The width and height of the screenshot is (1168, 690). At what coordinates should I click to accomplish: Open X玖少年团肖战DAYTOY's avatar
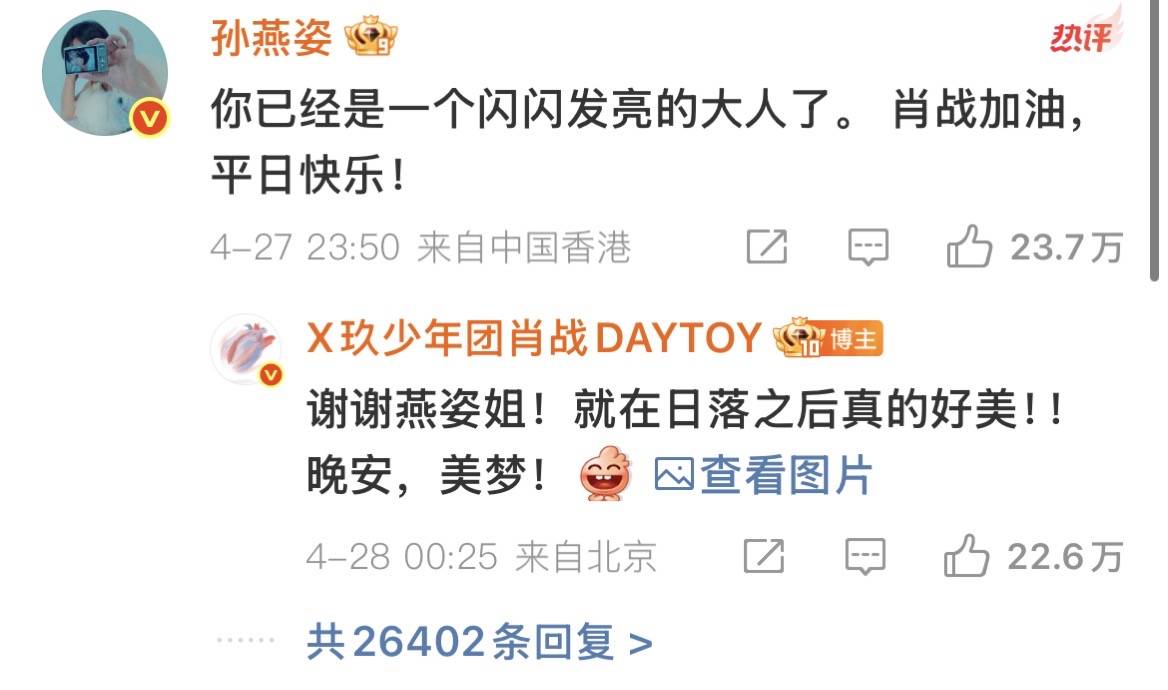247,349
